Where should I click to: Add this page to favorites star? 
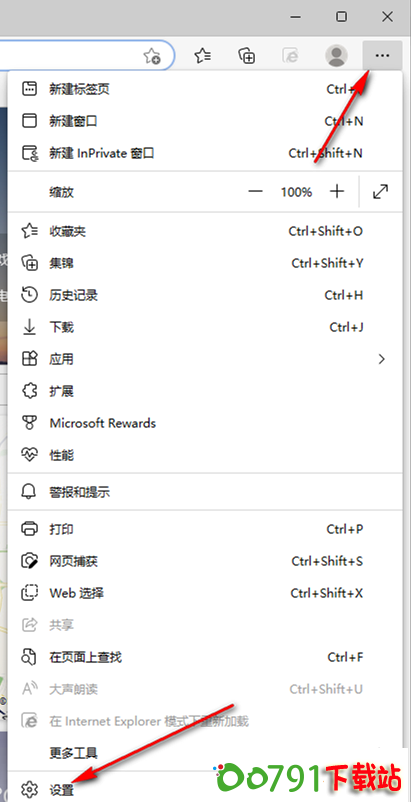pos(152,55)
